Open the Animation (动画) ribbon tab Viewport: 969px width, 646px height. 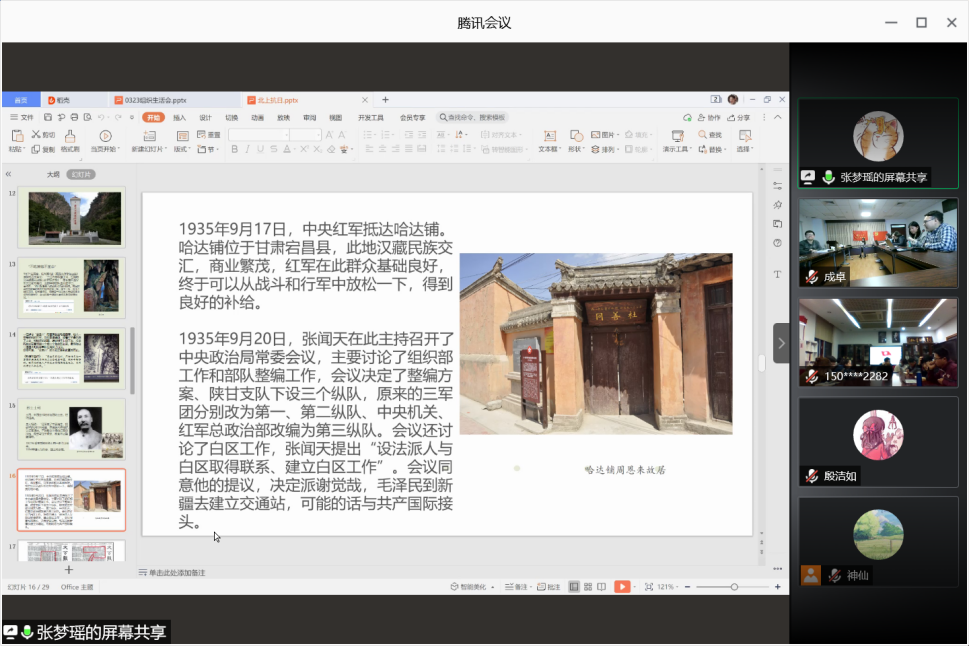(x=257, y=117)
